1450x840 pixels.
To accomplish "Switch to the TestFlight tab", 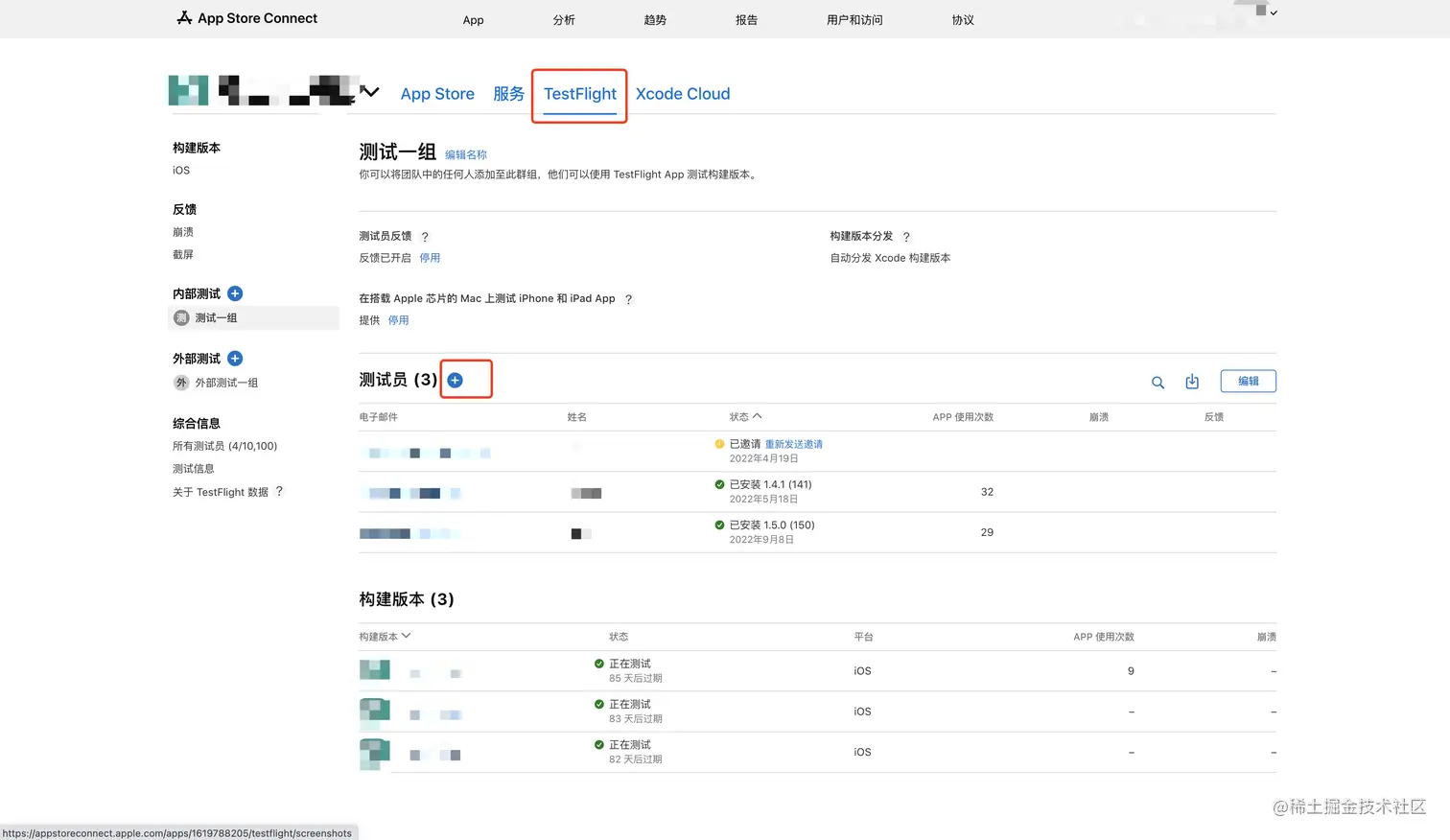I will (x=580, y=94).
